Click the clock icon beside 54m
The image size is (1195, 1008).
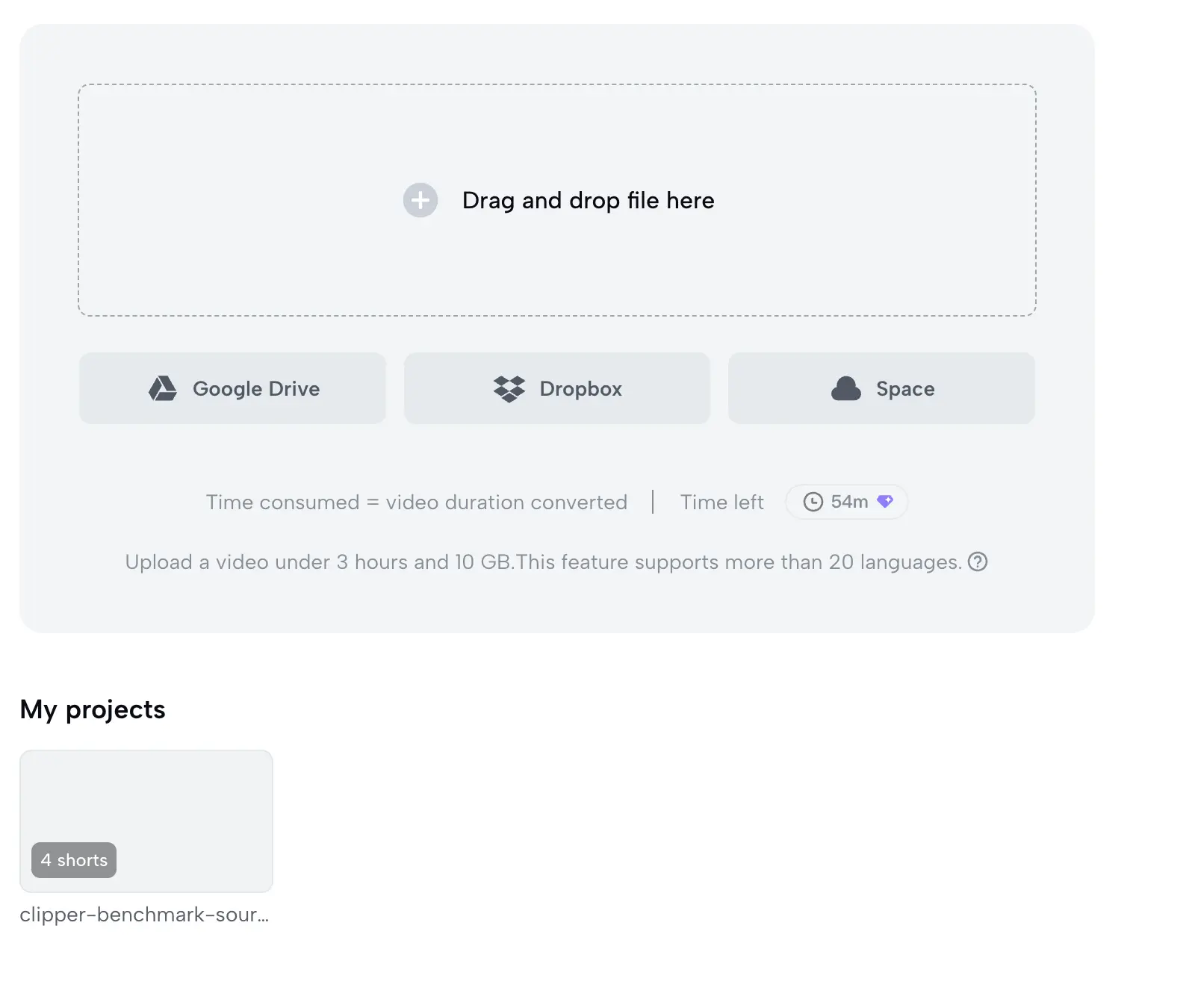click(x=813, y=502)
